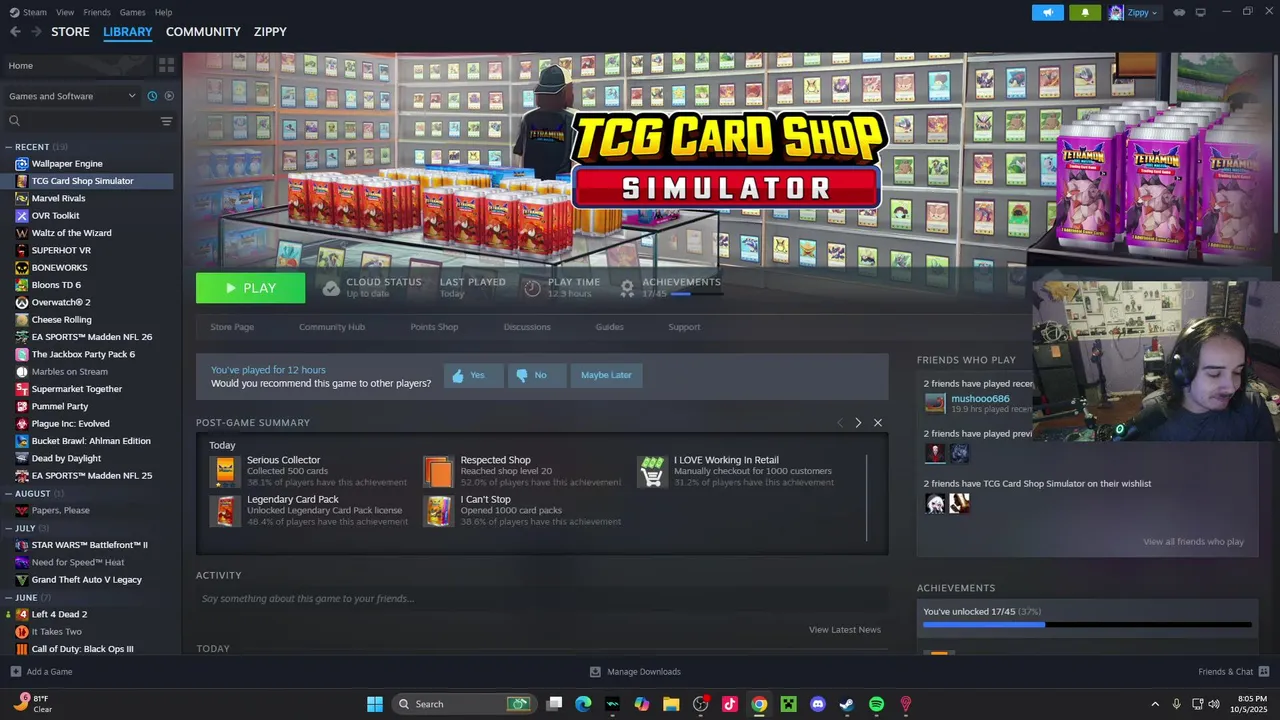Click the green PLAY button

pyautogui.click(x=251, y=288)
